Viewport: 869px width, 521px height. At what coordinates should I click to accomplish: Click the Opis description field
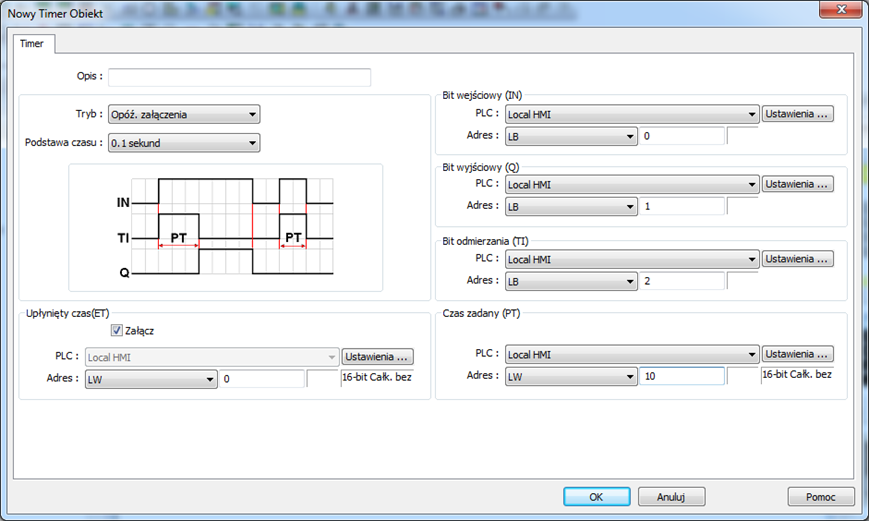pyautogui.click(x=239, y=77)
